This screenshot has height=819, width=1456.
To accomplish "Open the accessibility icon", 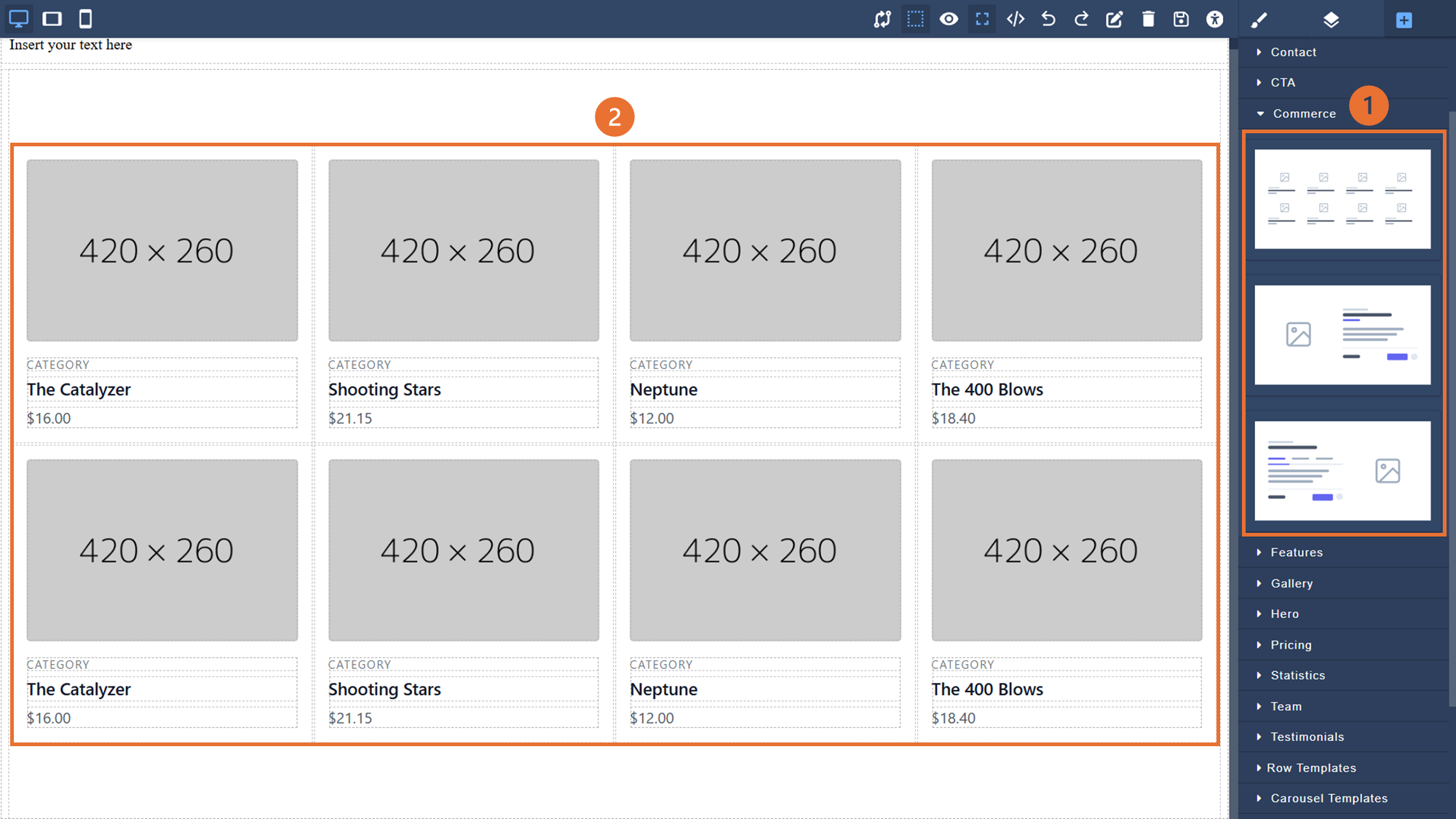I will click(1214, 19).
